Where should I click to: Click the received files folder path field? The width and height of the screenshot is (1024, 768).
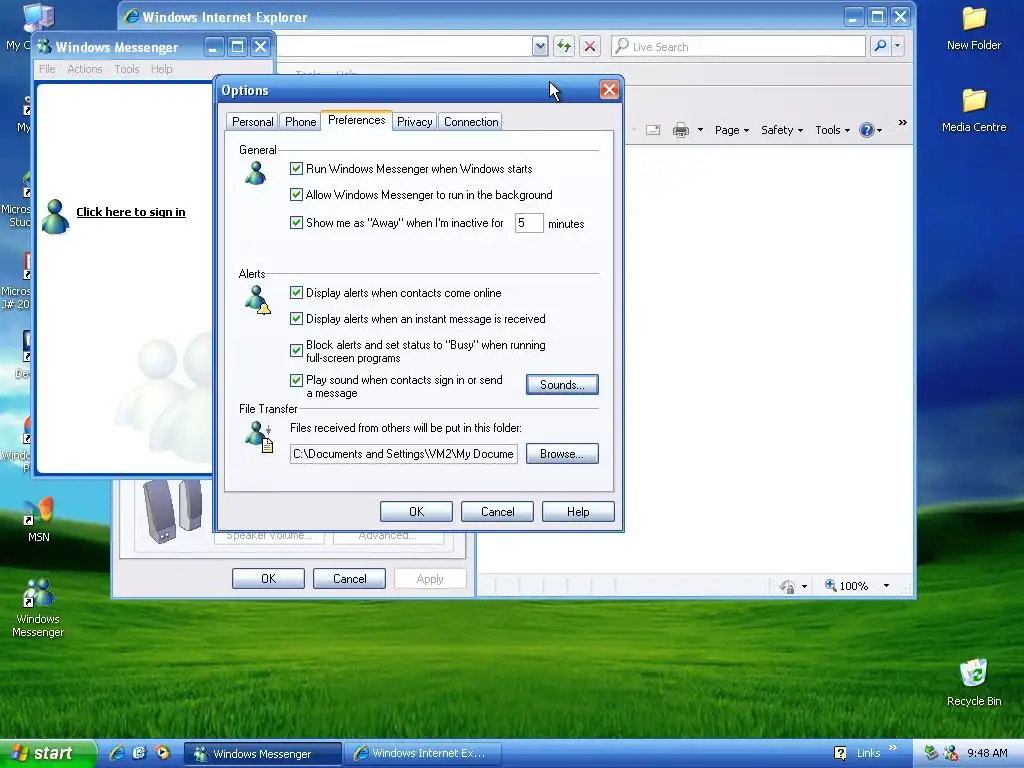pyautogui.click(x=404, y=454)
